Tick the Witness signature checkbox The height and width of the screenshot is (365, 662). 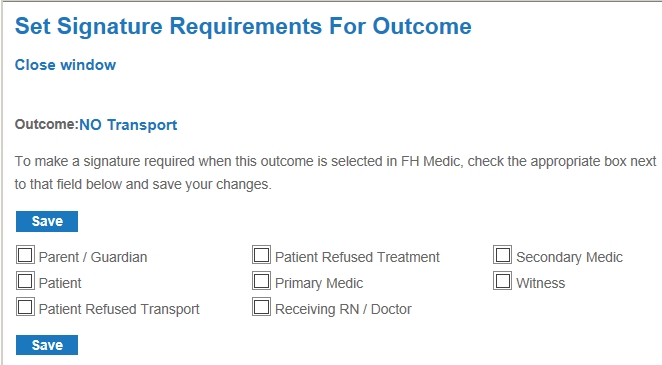click(x=502, y=281)
